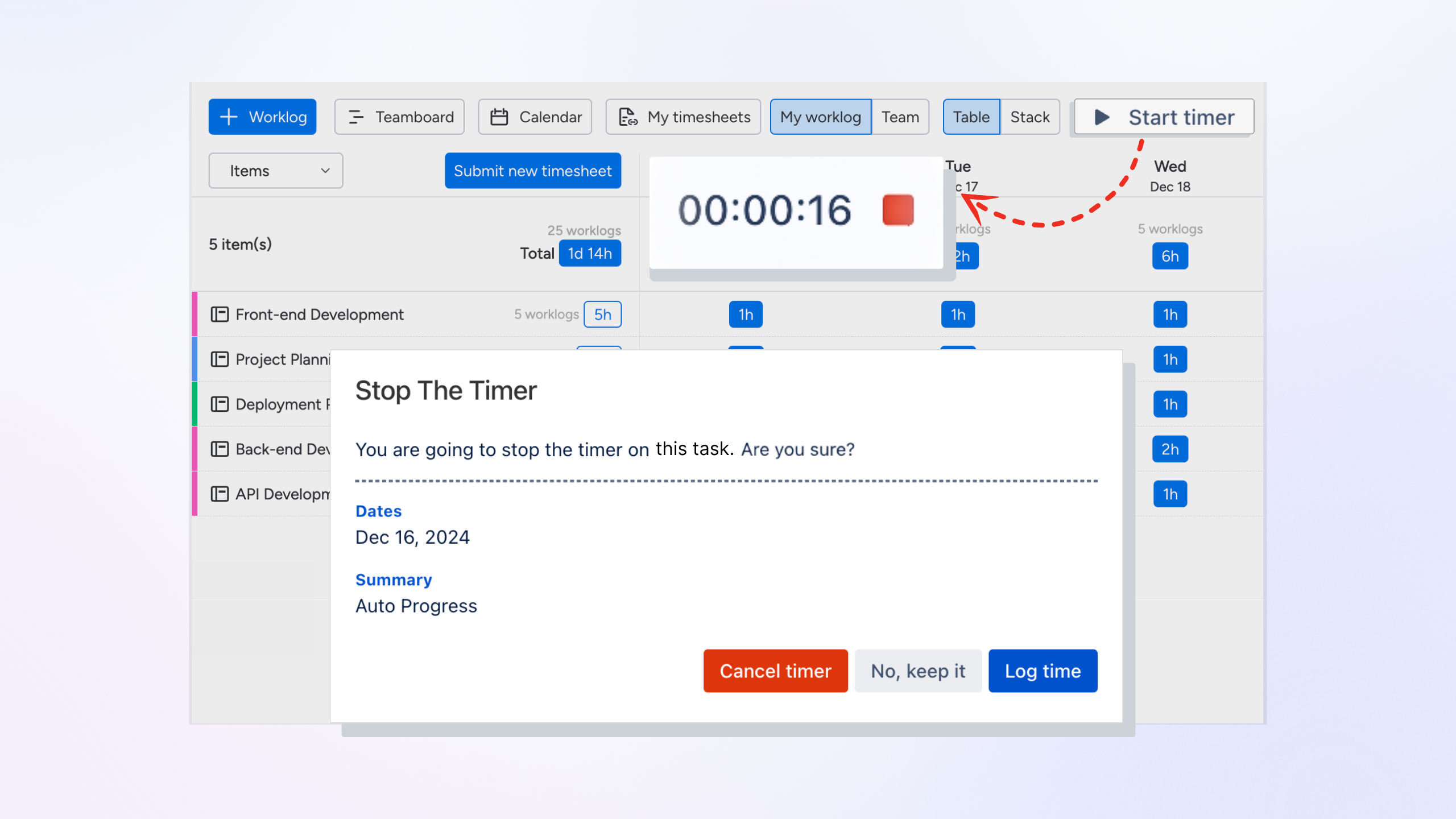
Task: Open Teamboard using its list icon
Action: click(x=357, y=117)
